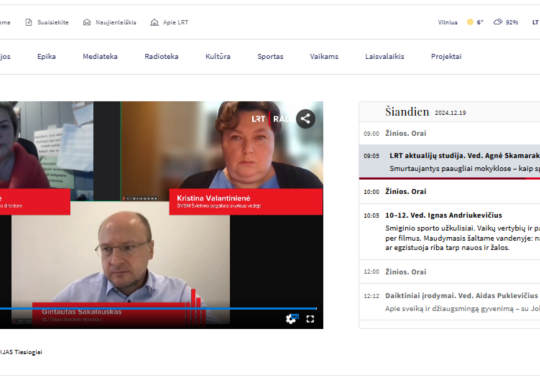Viewport: 540px width, 380px height.
Task: Click the cloud humidity icon
Action: coord(498,22)
